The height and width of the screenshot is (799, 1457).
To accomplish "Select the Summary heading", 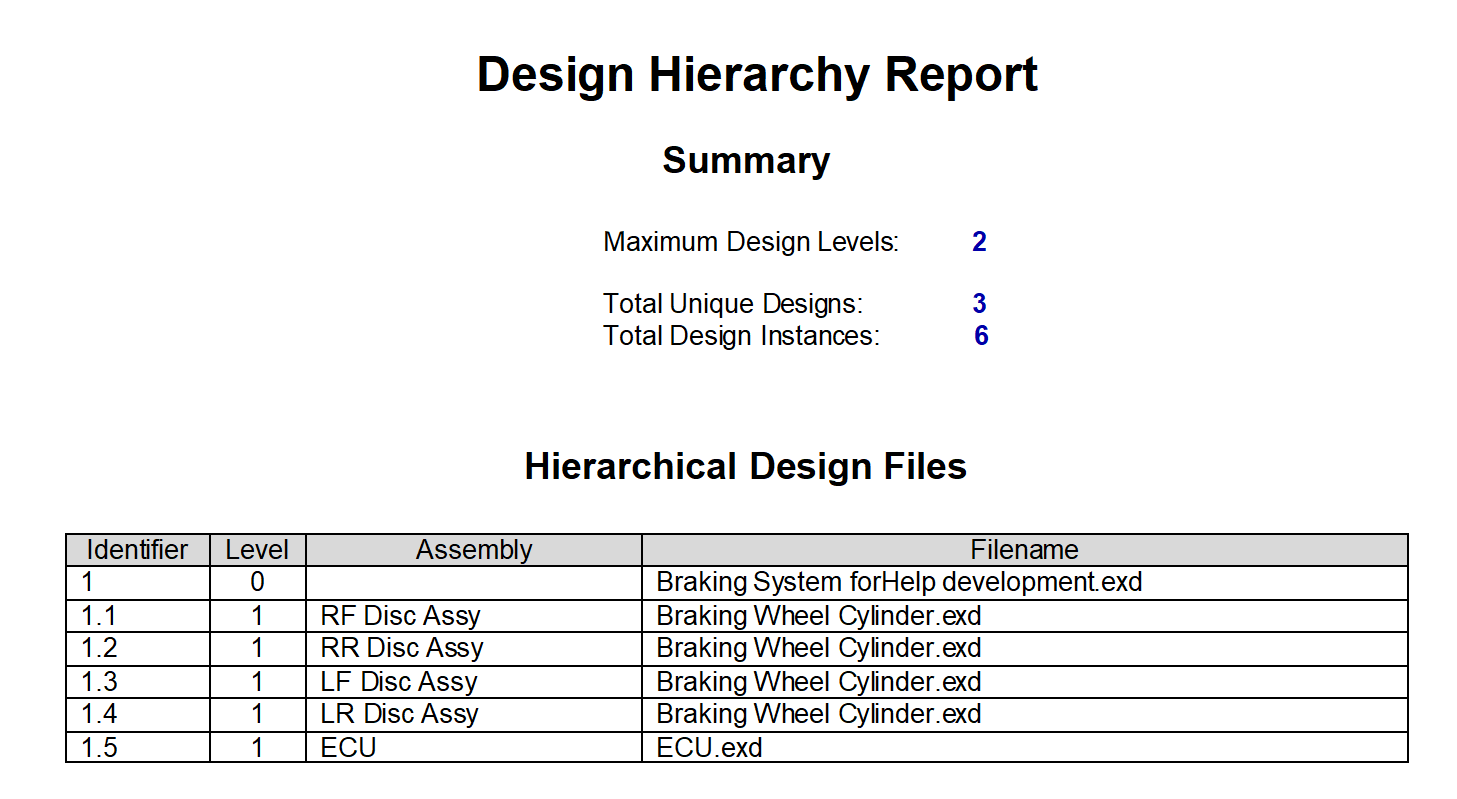I will [x=746, y=160].
